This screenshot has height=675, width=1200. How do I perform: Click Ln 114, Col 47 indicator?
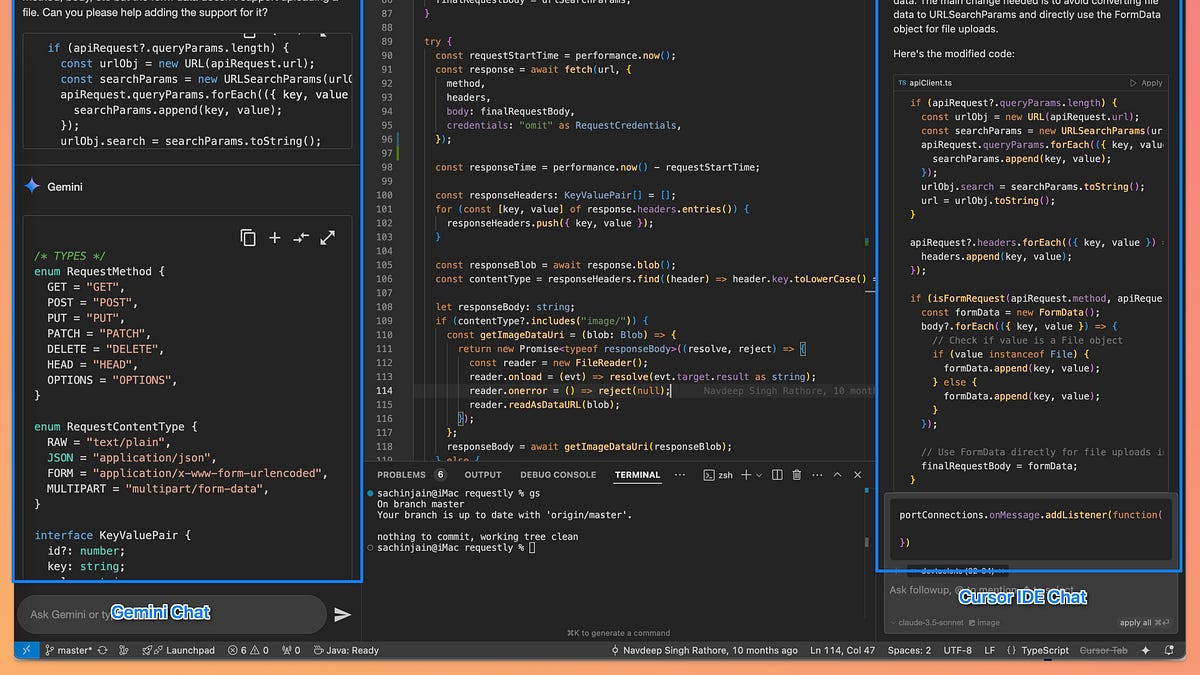843,650
